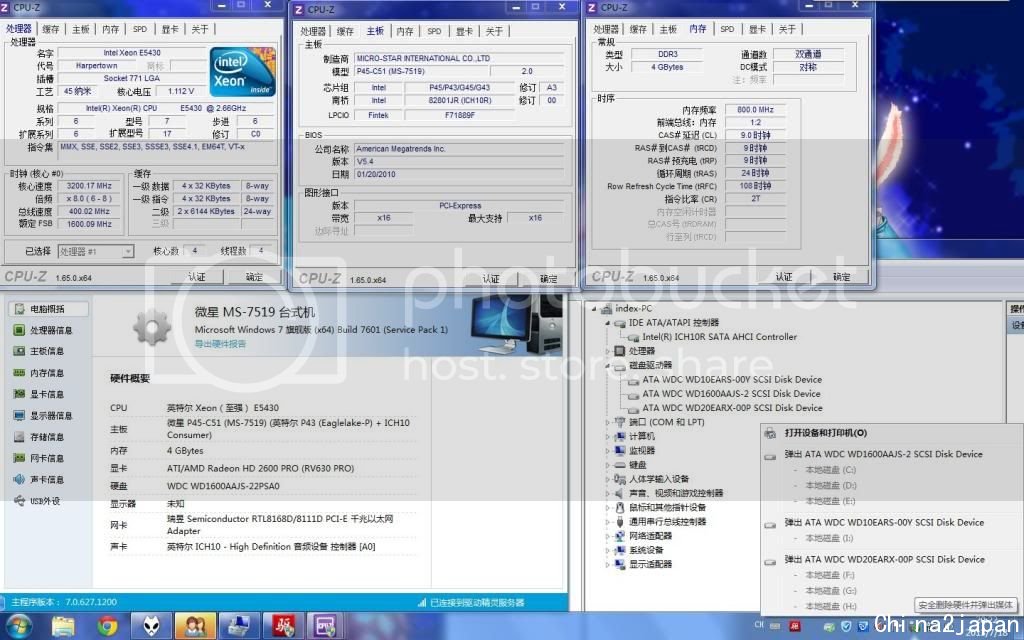This screenshot has height=640, width=1024.
Task: Select Intel(R) ICH10R SATA AHCI Controller device
Action: pyautogui.click(x=720, y=337)
